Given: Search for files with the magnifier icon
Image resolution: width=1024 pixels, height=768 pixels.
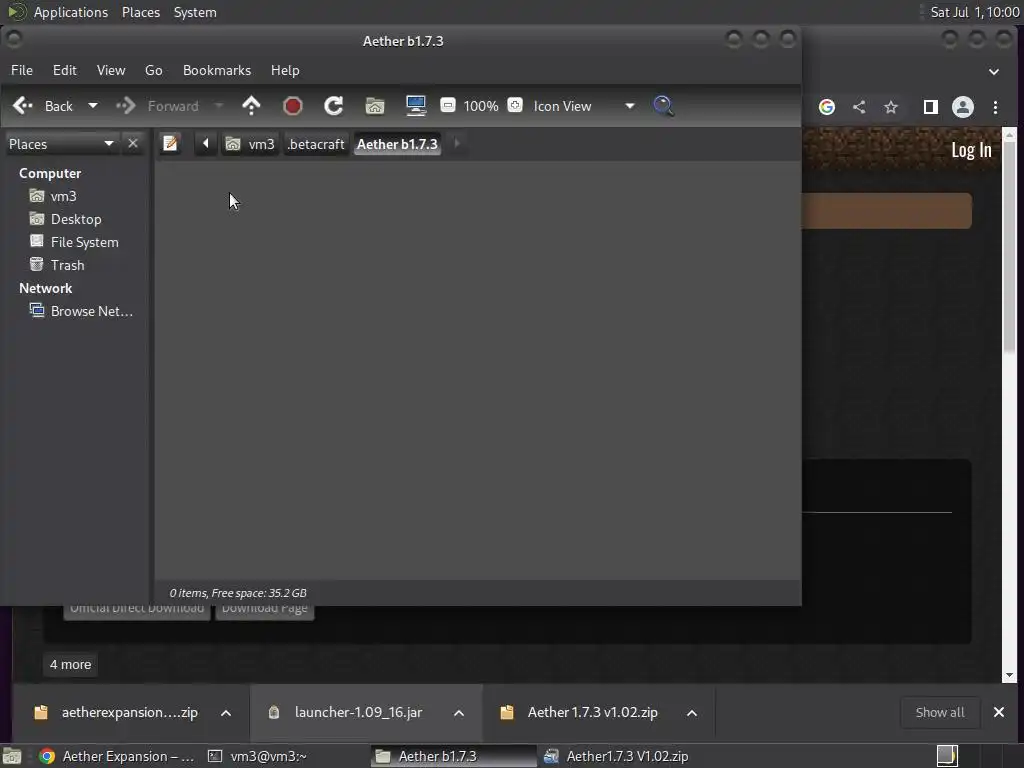Looking at the screenshot, I should pos(664,106).
